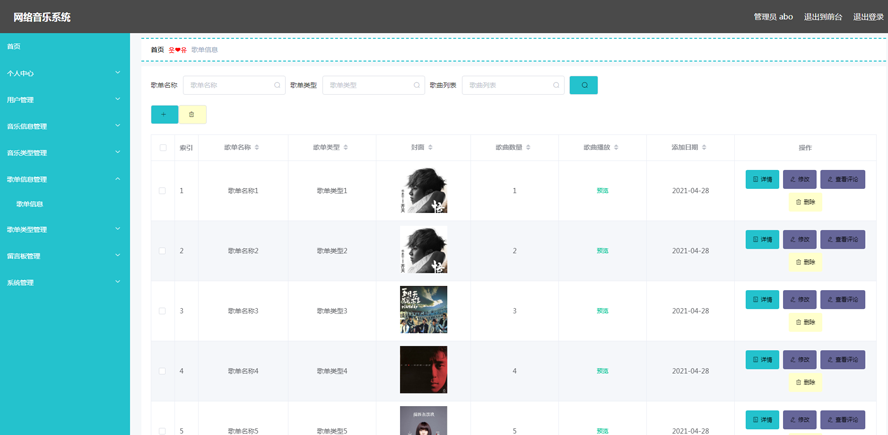Sort table by 歌单类型 column arrows
Screen dimensions: 888x435
[x=345, y=147]
